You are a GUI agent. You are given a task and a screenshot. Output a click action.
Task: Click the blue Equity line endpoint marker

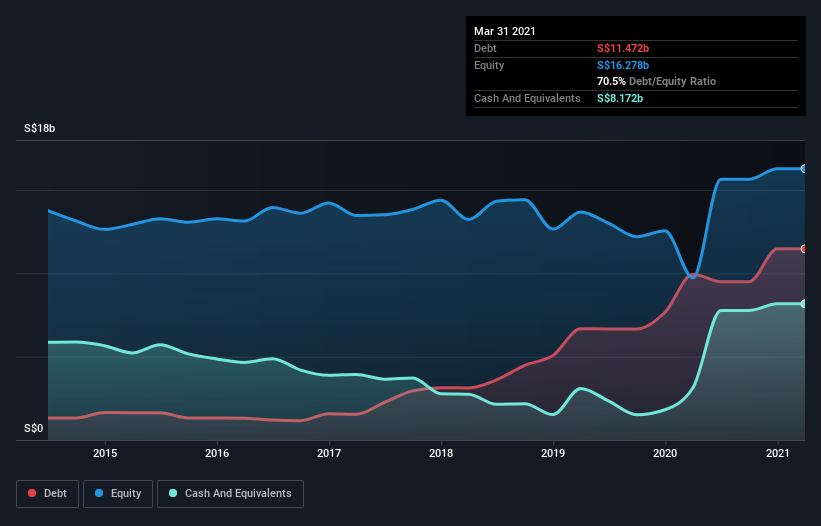(804, 169)
